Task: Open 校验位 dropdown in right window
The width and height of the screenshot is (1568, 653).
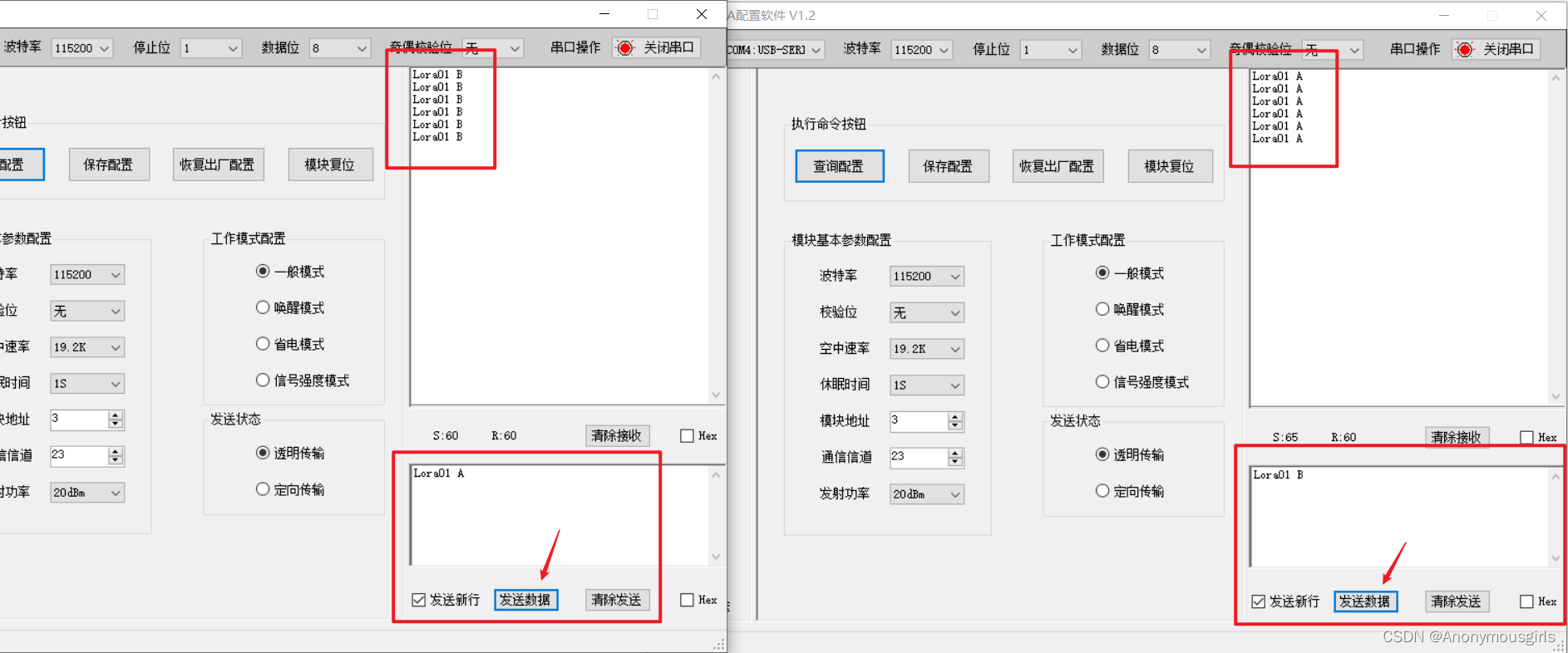Action: pyautogui.click(x=927, y=312)
